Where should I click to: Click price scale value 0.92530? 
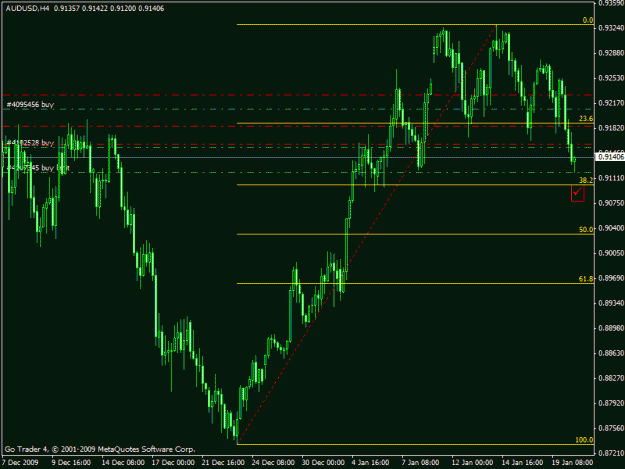611,78
